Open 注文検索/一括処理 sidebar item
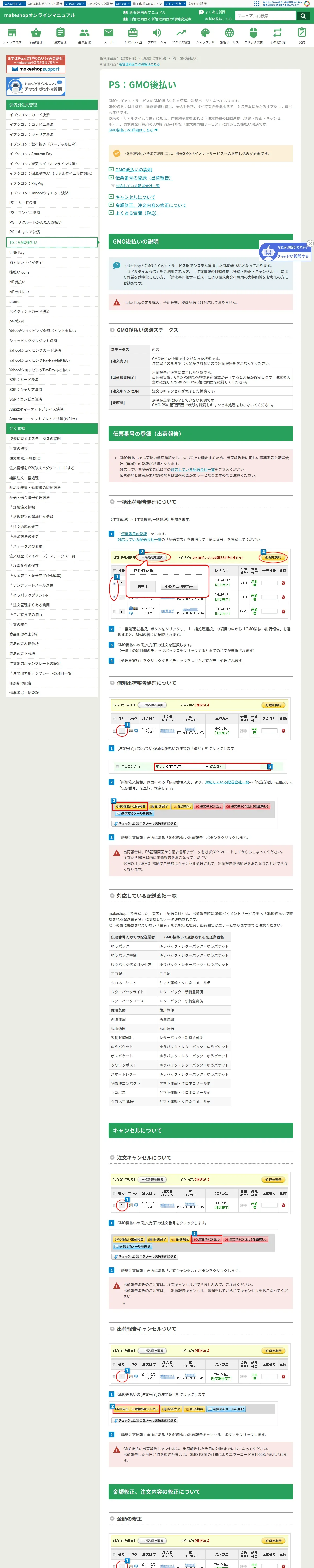Screen dimensions: 314x1568 point(52,458)
